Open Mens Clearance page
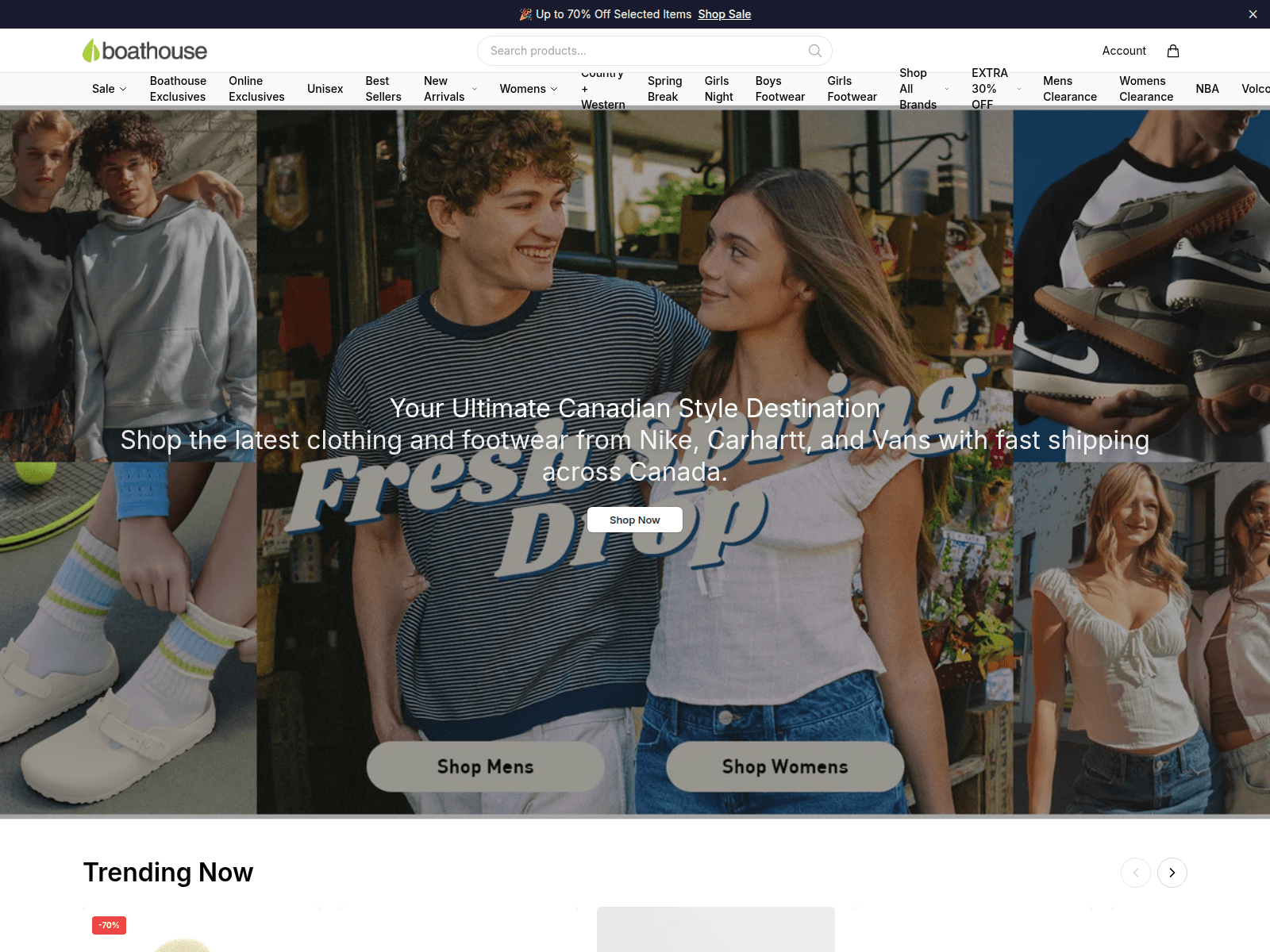Image resolution: width=1270 pixels, height=952 pixels. tap(1070, 89)
